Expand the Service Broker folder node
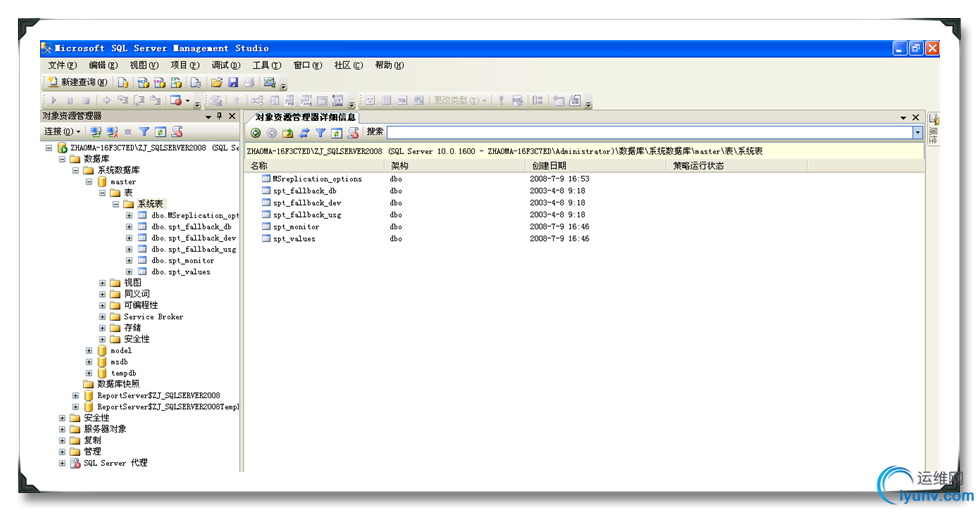Viewport: 980px width, 512px height. pos(102,317)
